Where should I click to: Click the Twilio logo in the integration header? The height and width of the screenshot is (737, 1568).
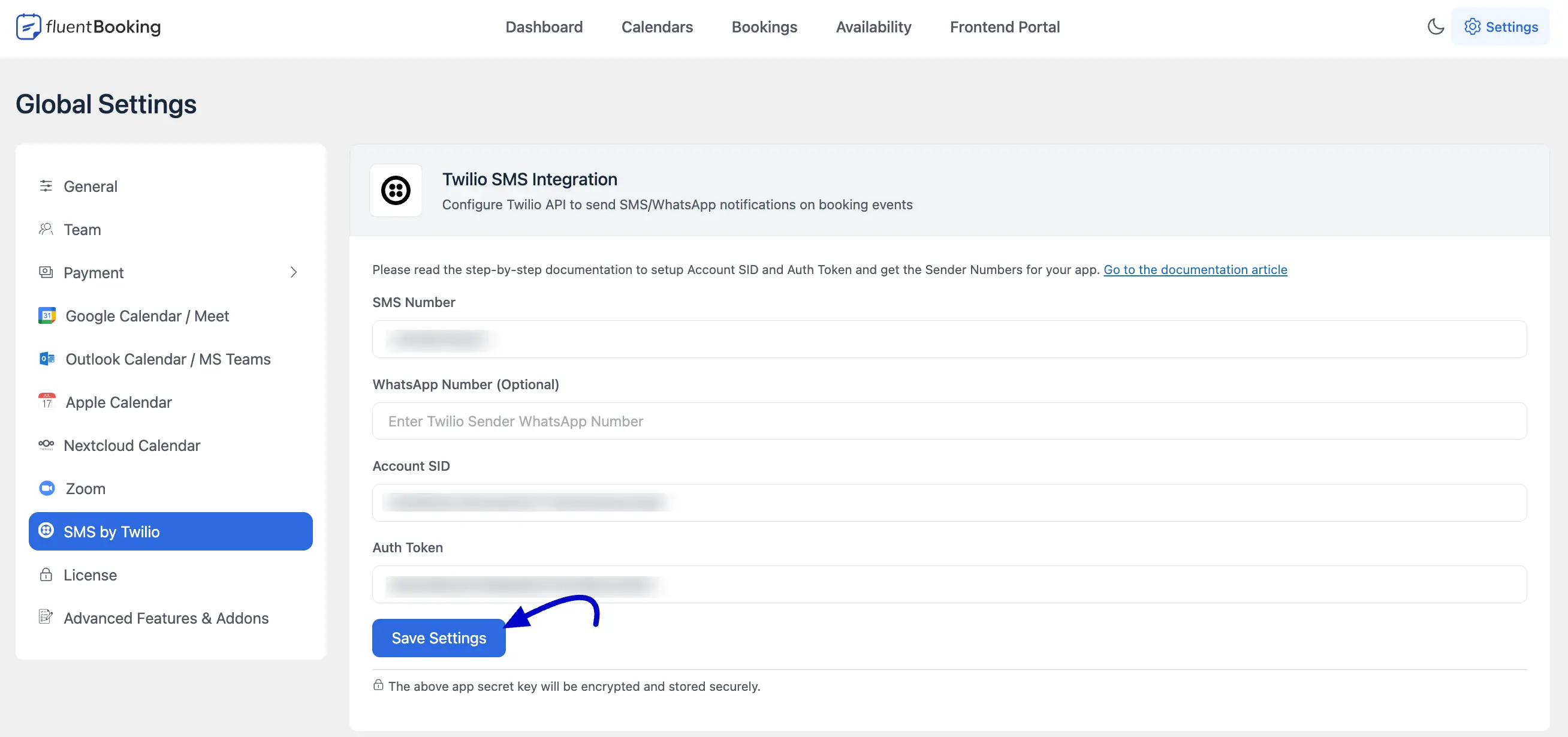(x=396, y=190)
